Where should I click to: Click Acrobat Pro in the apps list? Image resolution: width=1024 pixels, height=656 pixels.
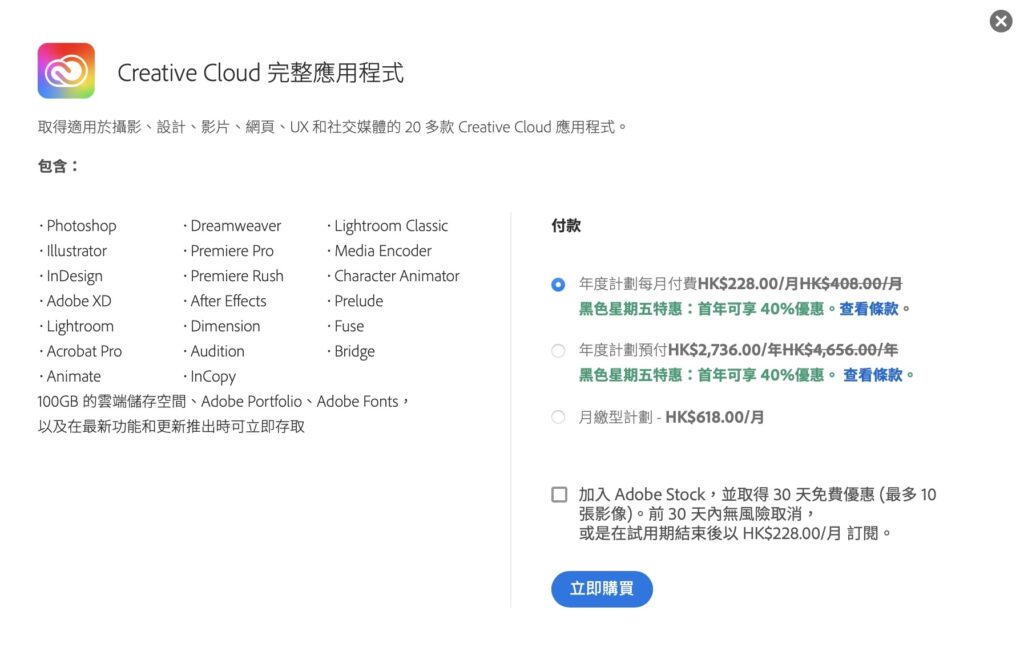point(84,352)
